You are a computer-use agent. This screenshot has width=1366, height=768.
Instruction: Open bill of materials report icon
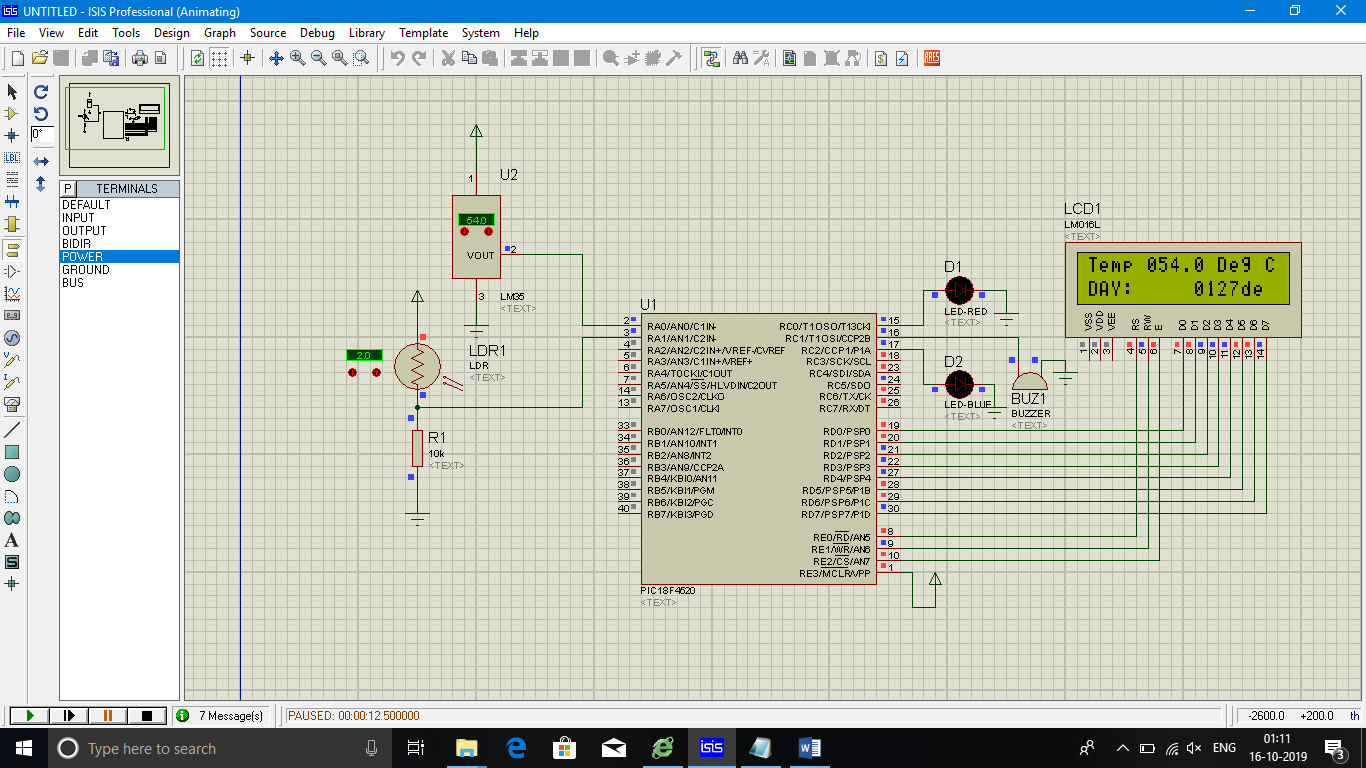click(880, 58)
